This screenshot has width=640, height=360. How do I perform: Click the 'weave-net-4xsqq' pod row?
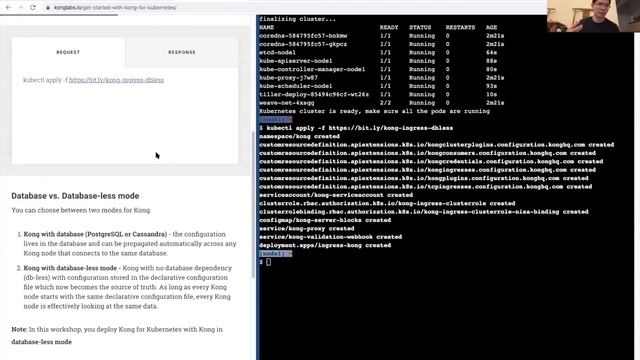click(x=381, y=103)
